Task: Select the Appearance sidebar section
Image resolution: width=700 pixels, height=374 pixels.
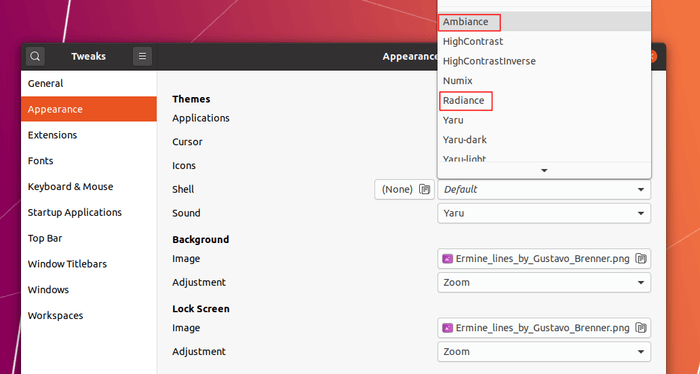Action: (x=89, y=109)
